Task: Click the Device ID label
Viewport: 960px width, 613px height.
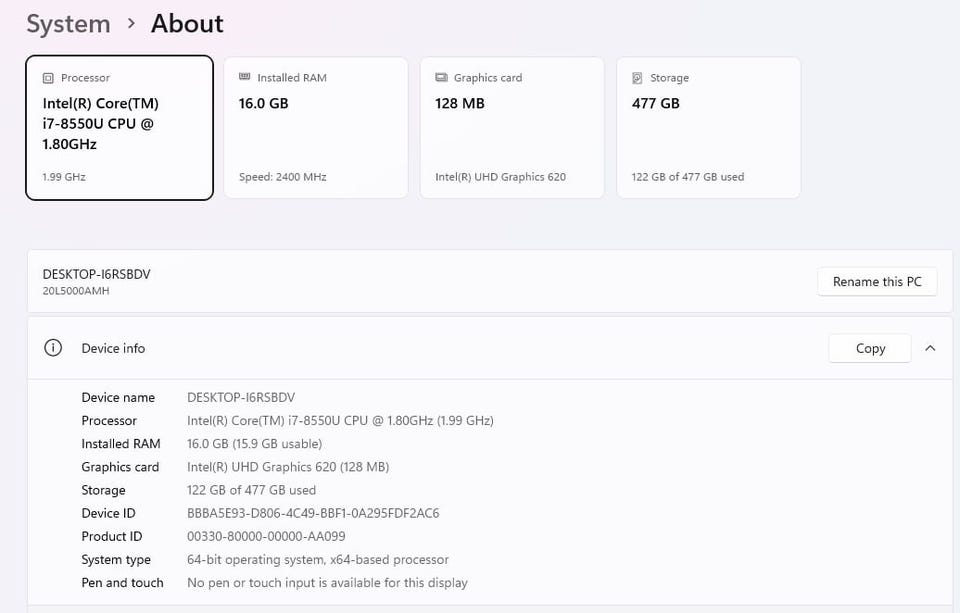Action: [108, 513]
